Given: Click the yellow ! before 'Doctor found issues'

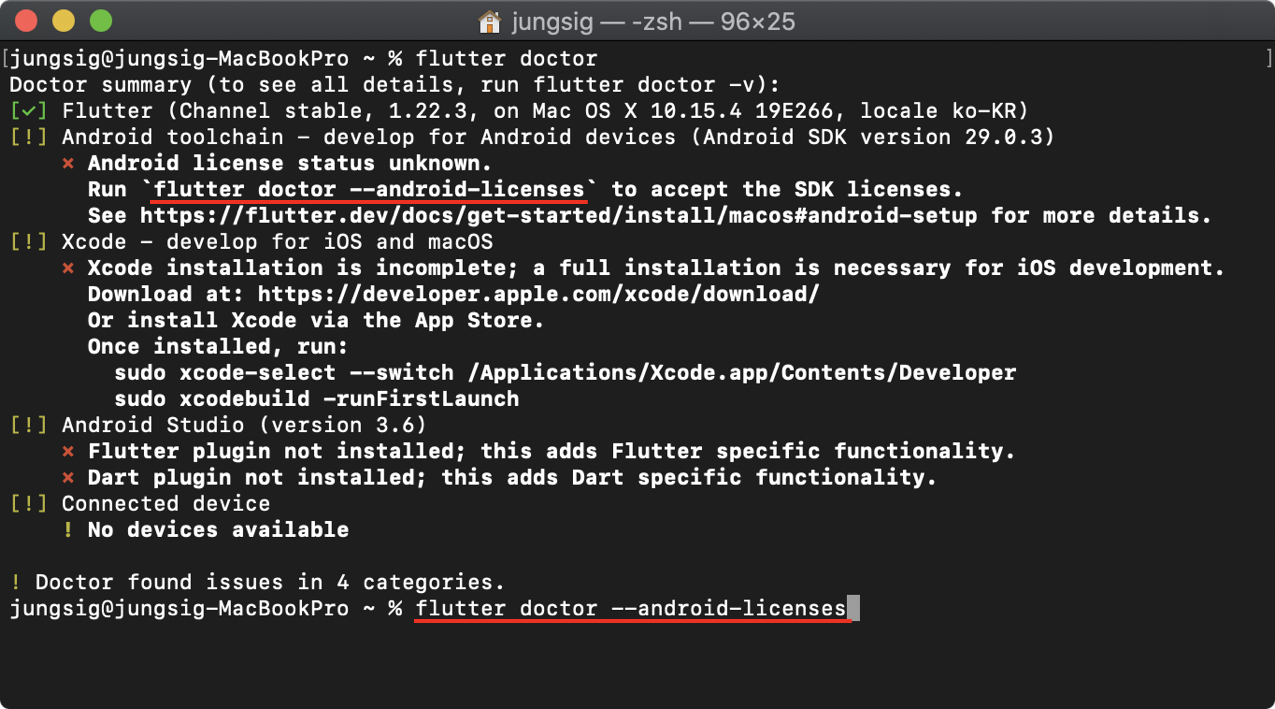Looking at the screenshot, I should pyautogui.click(x=16, y=582).
